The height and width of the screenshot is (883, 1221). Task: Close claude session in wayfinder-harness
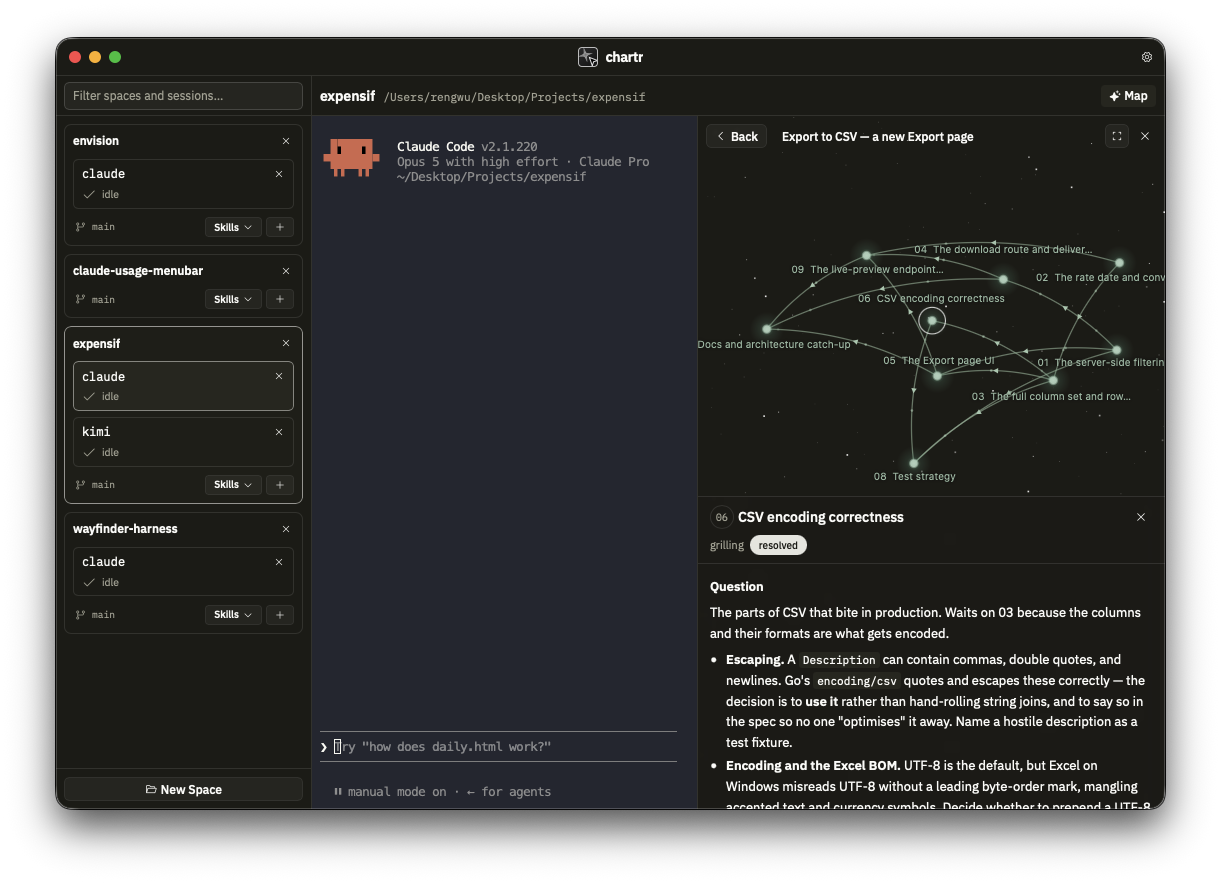pos(279,562)
